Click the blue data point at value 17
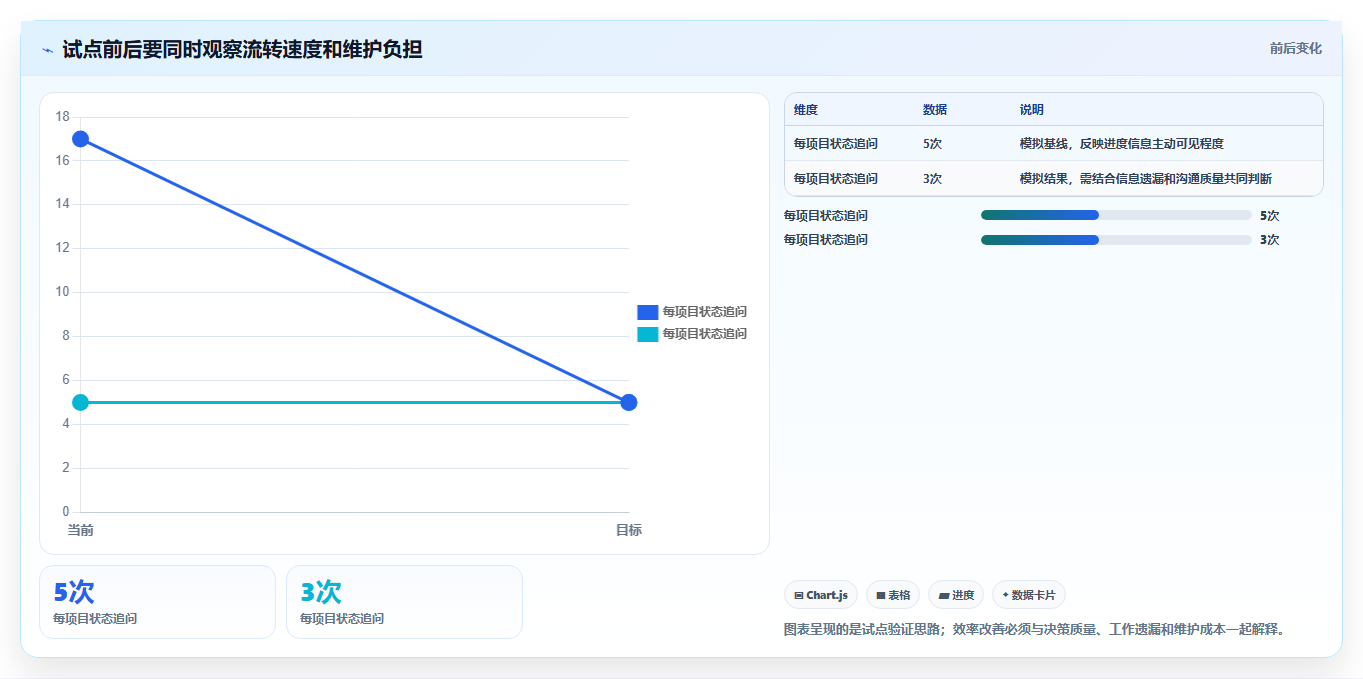Image resolution: width=1363 pixels, height=679 pixels. 80,139
